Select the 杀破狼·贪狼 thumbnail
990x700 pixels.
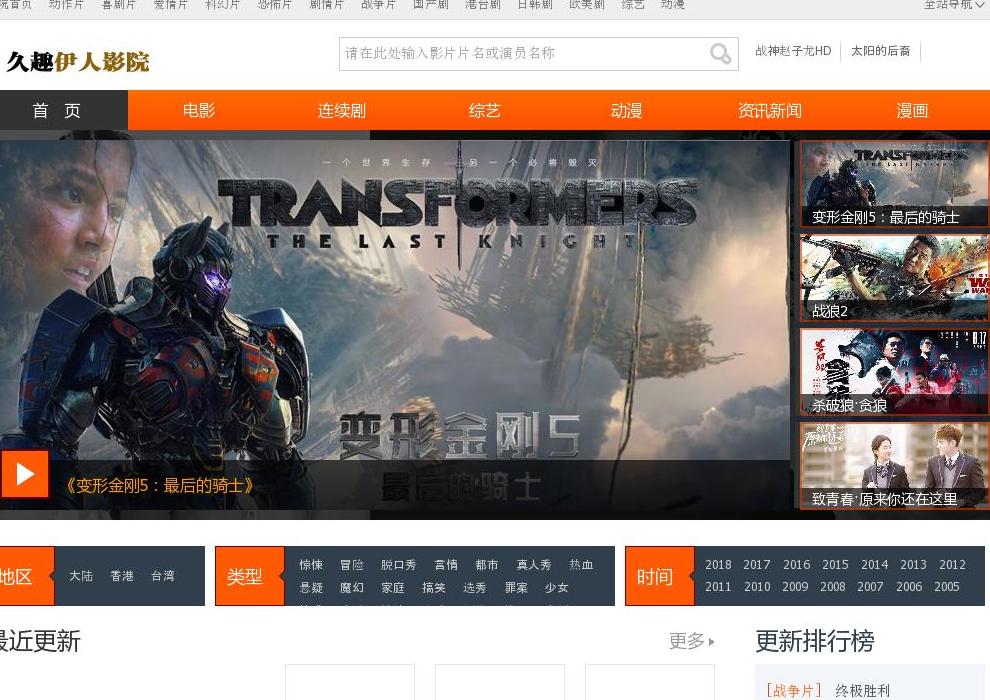pyautogui.click(x=894, y=372)
